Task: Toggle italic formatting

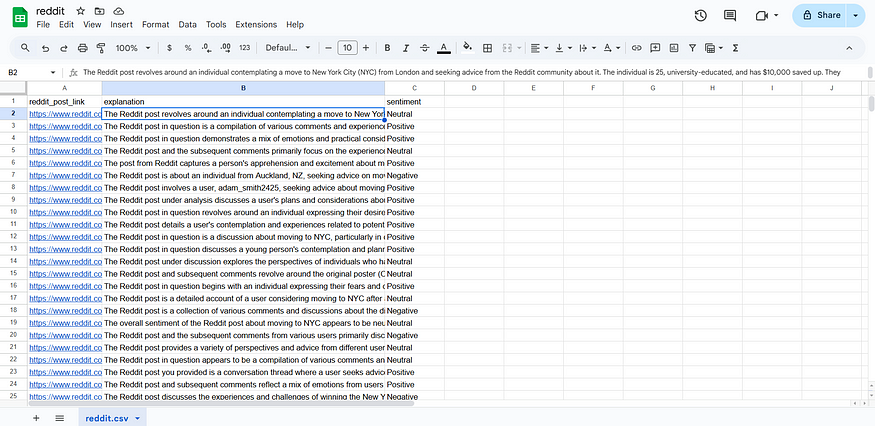Action: click(406, 48)
